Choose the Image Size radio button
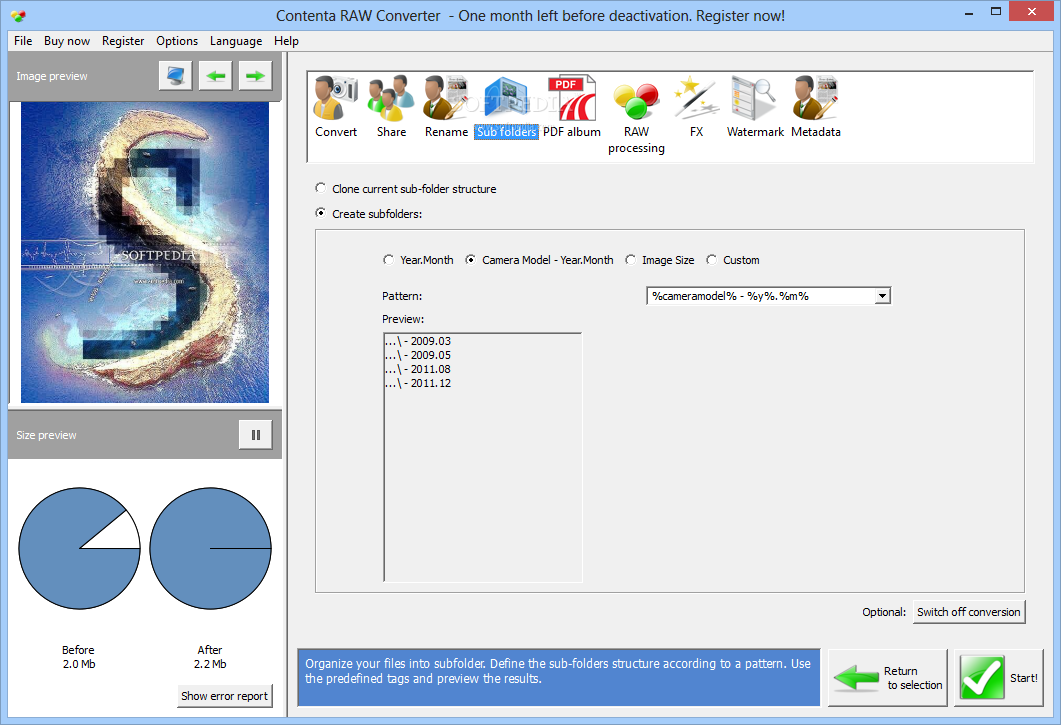 (660, 260)
